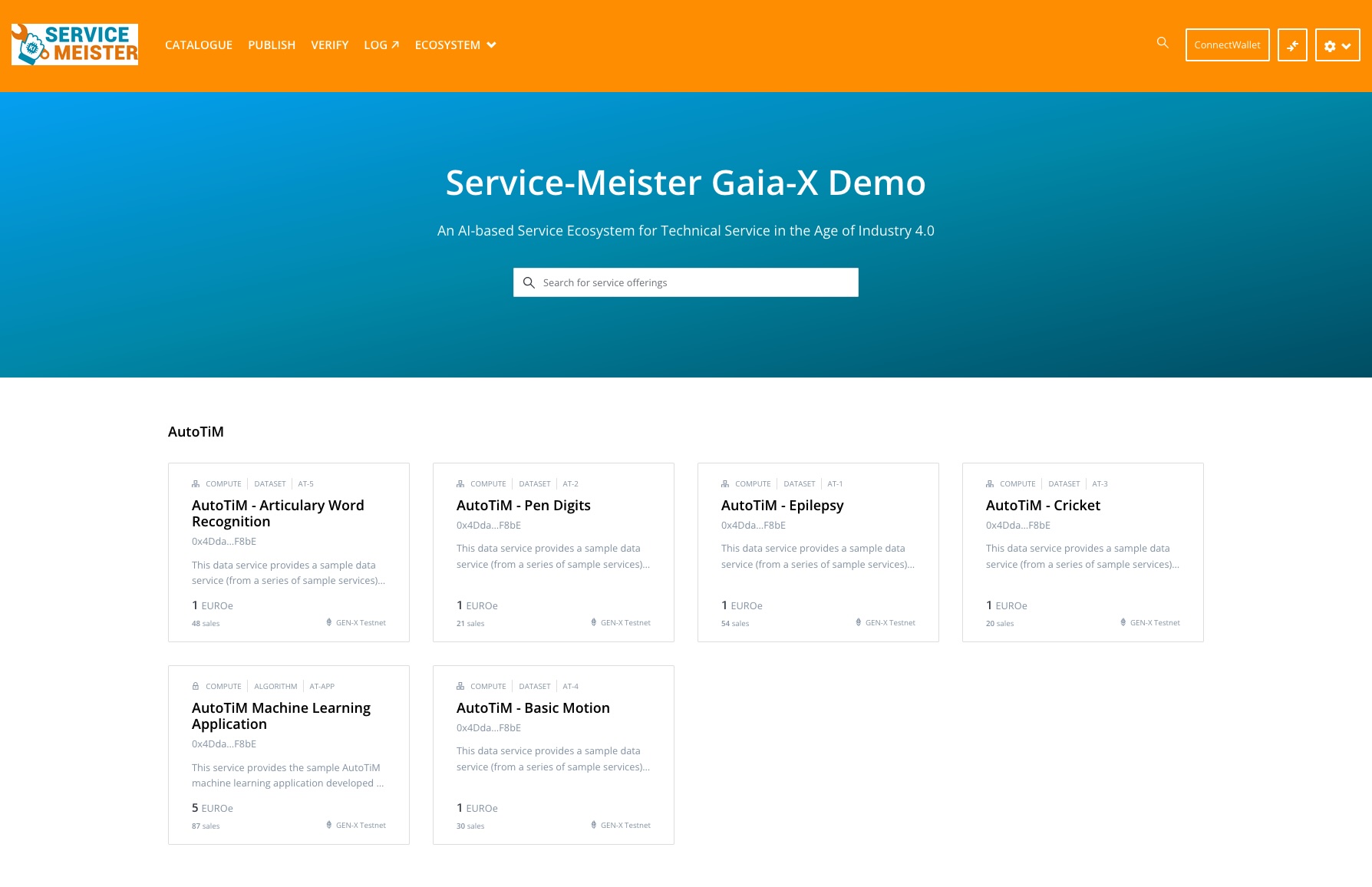Click the Epilepsy card description text
This screenshot has width=1372, height=887.
(818, 556)
